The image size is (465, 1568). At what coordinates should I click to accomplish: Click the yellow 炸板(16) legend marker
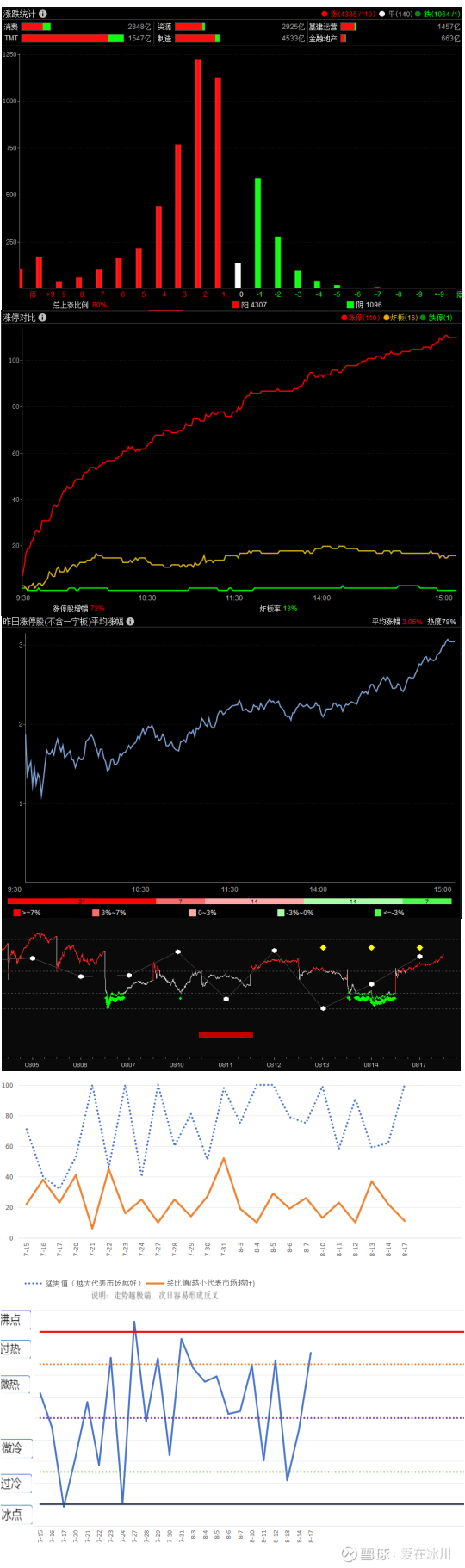pyautogui.click(x=387, y=318)
